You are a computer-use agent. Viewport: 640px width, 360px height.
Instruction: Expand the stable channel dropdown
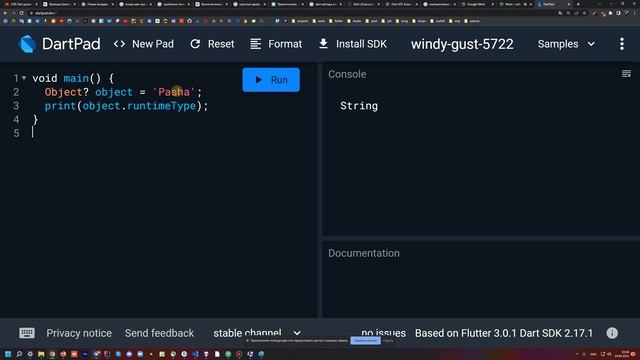(x=257, y=333)
